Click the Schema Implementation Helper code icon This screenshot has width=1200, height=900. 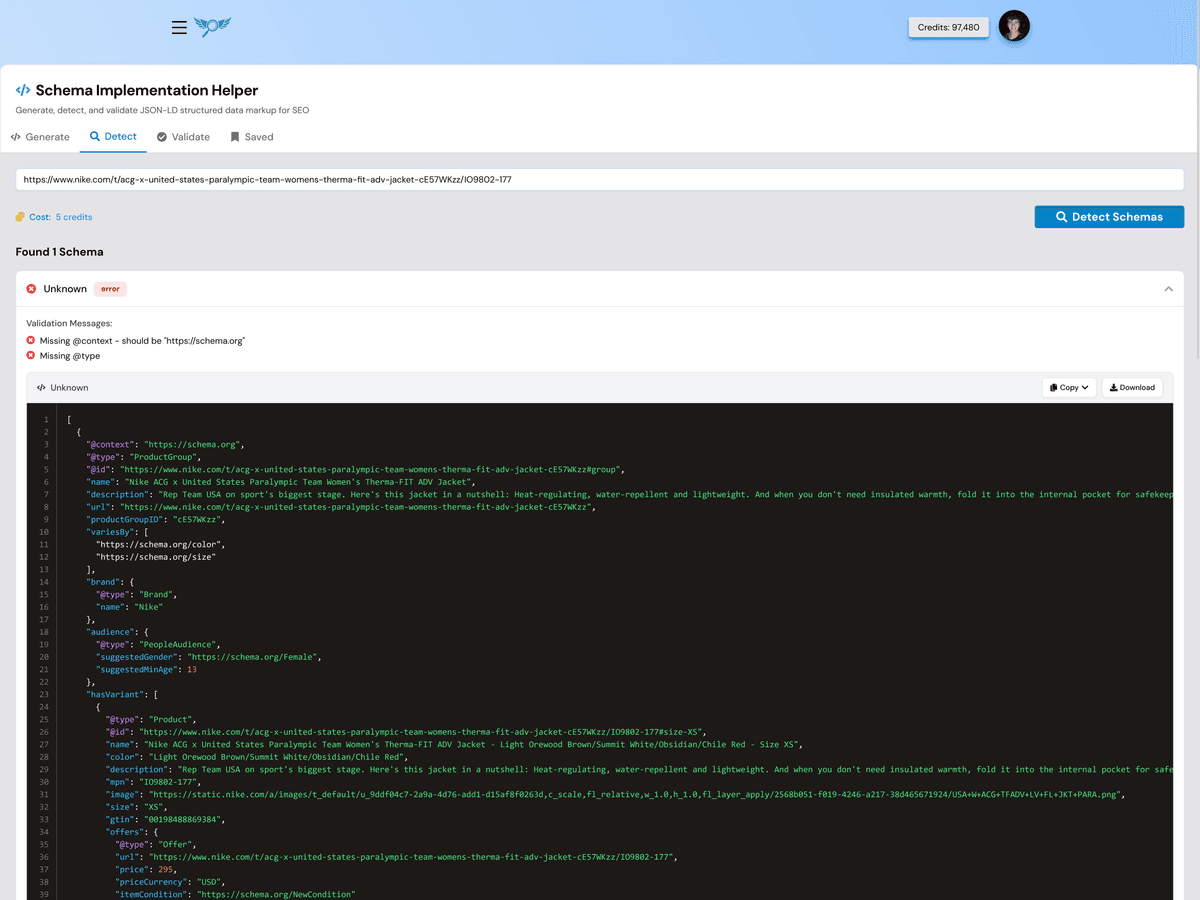[x=22, y=89]
